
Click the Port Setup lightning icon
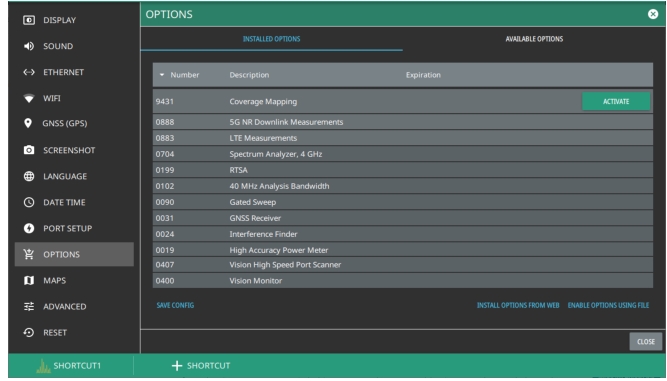[29, 228]
